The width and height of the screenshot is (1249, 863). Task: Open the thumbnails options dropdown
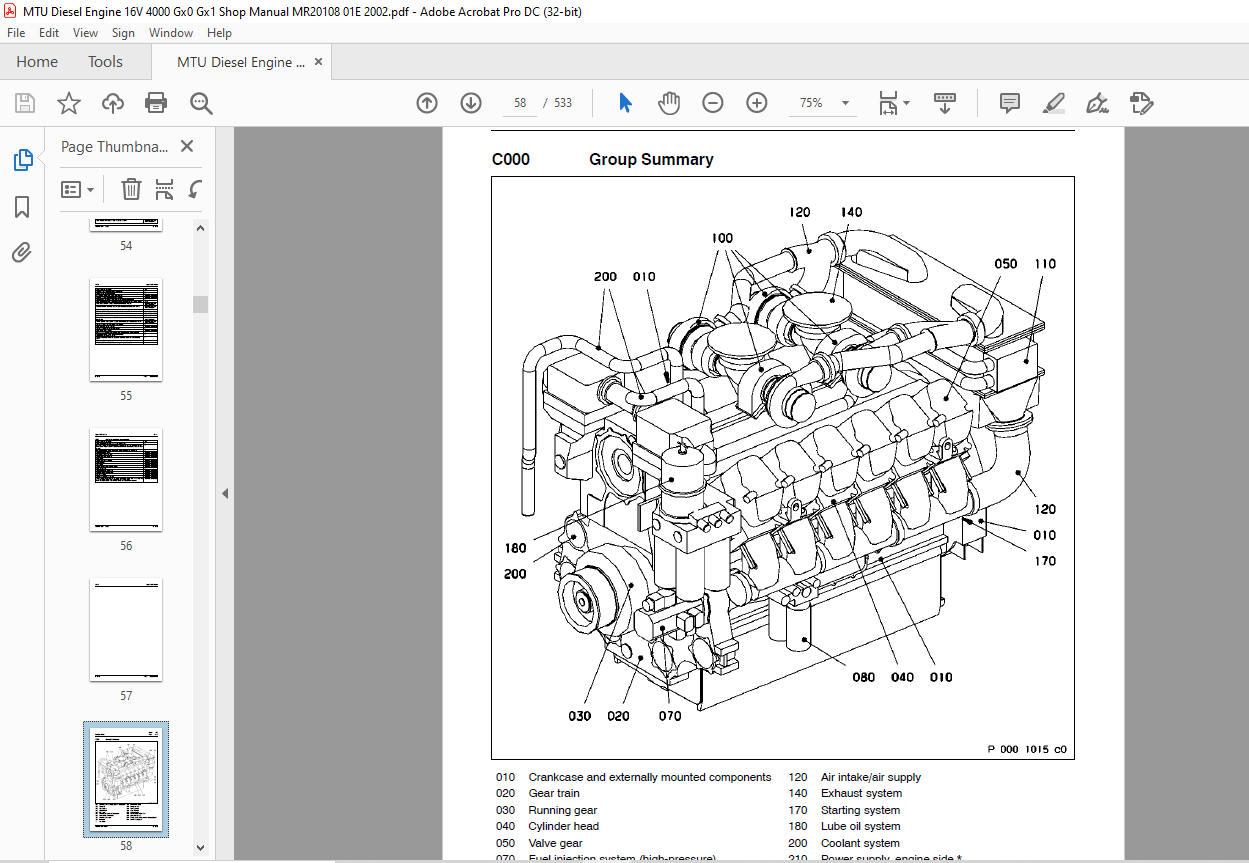pos(77,189)
